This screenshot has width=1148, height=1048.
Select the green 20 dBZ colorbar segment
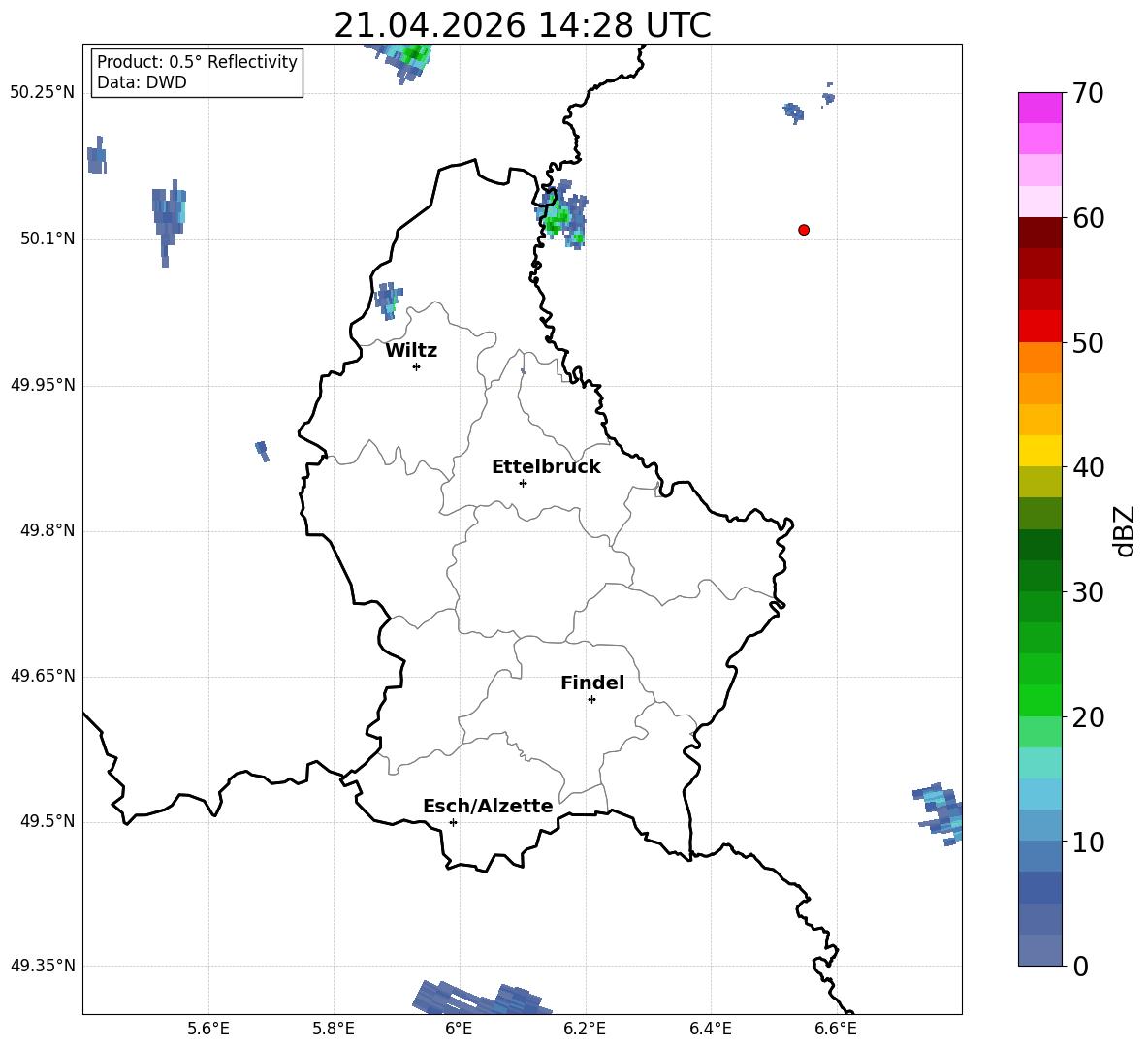1040,700
